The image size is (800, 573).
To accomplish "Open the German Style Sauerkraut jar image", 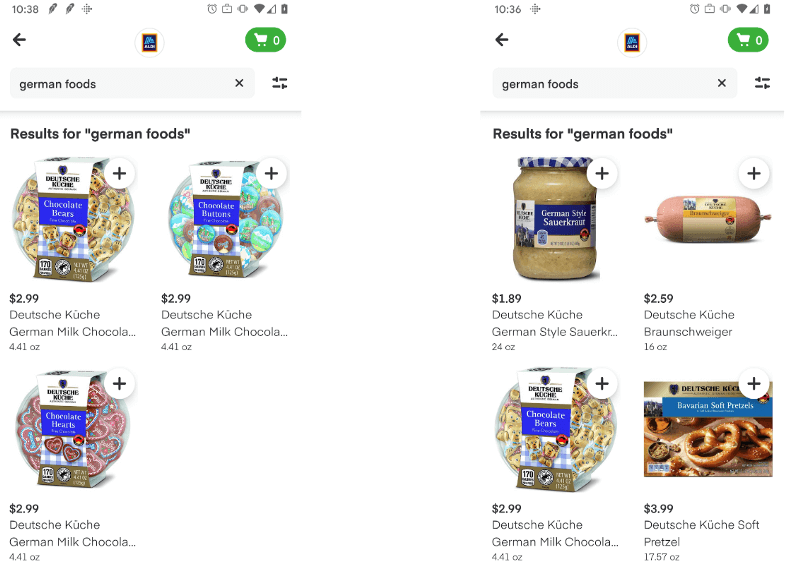I will click(x=553, y=220).
